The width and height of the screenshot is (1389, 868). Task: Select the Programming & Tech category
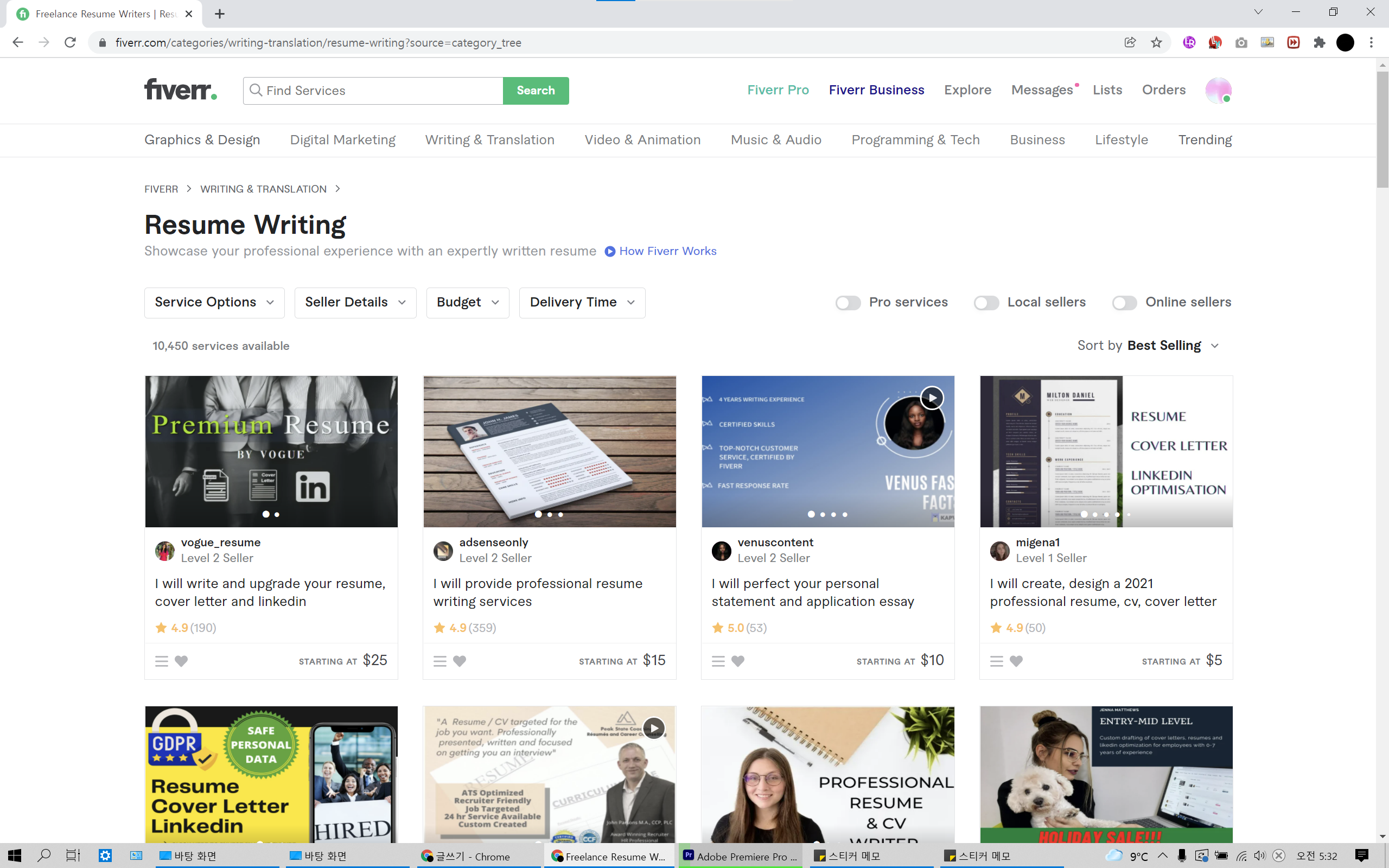[915, 140]
